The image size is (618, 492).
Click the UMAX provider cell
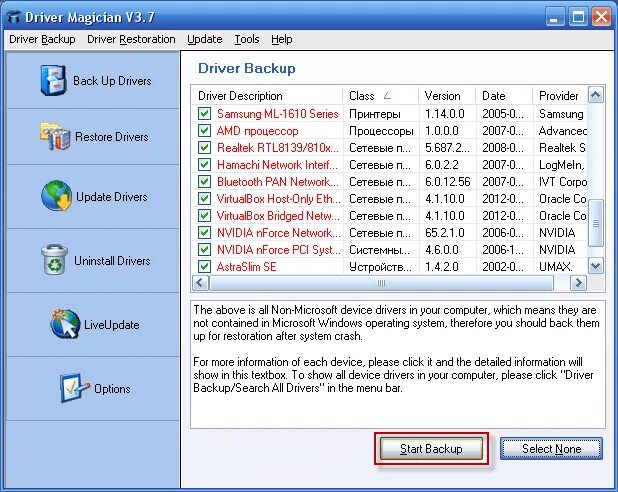click(556, 267)
